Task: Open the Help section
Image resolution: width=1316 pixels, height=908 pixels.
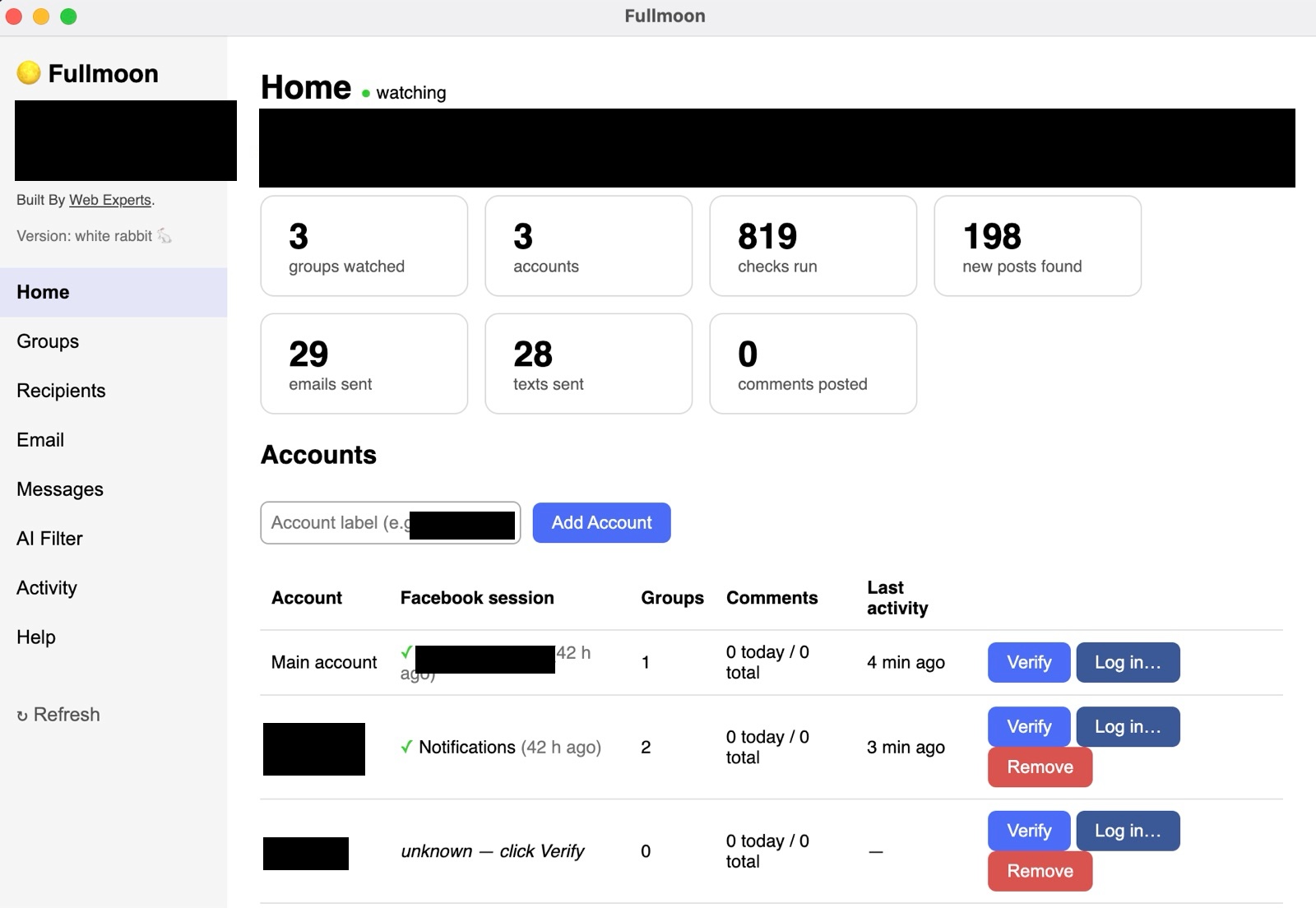Action: [x=114, y=637]
